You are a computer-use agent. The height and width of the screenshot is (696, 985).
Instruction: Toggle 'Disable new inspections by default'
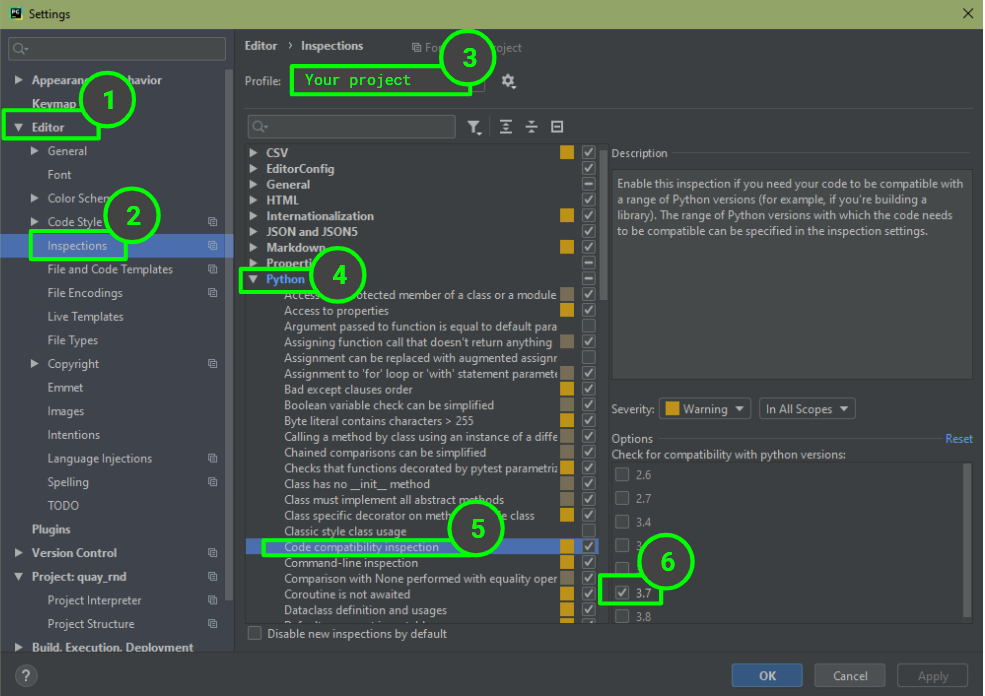(x=253, y=633)
